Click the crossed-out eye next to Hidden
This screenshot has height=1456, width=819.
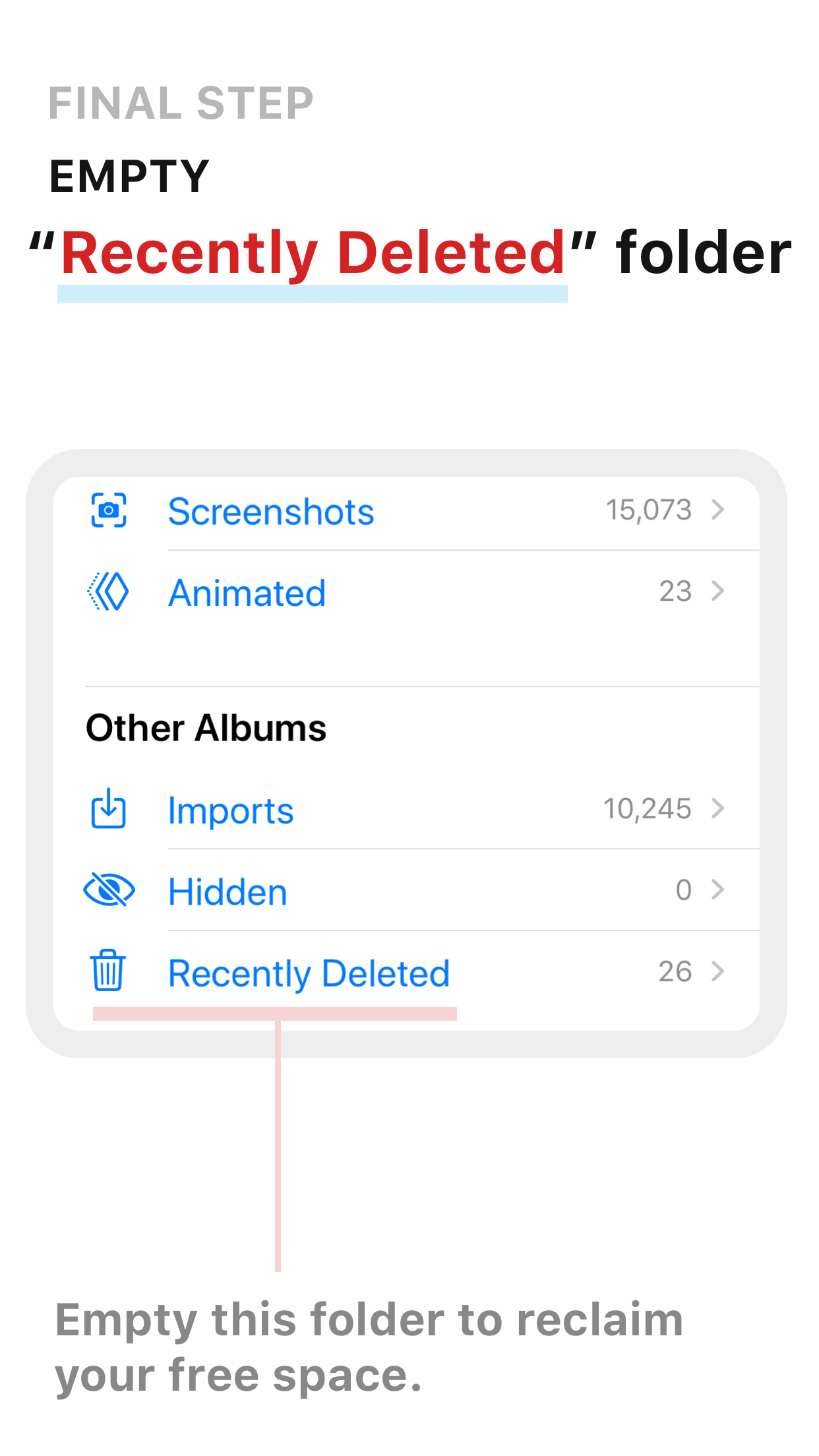point(109,890)
